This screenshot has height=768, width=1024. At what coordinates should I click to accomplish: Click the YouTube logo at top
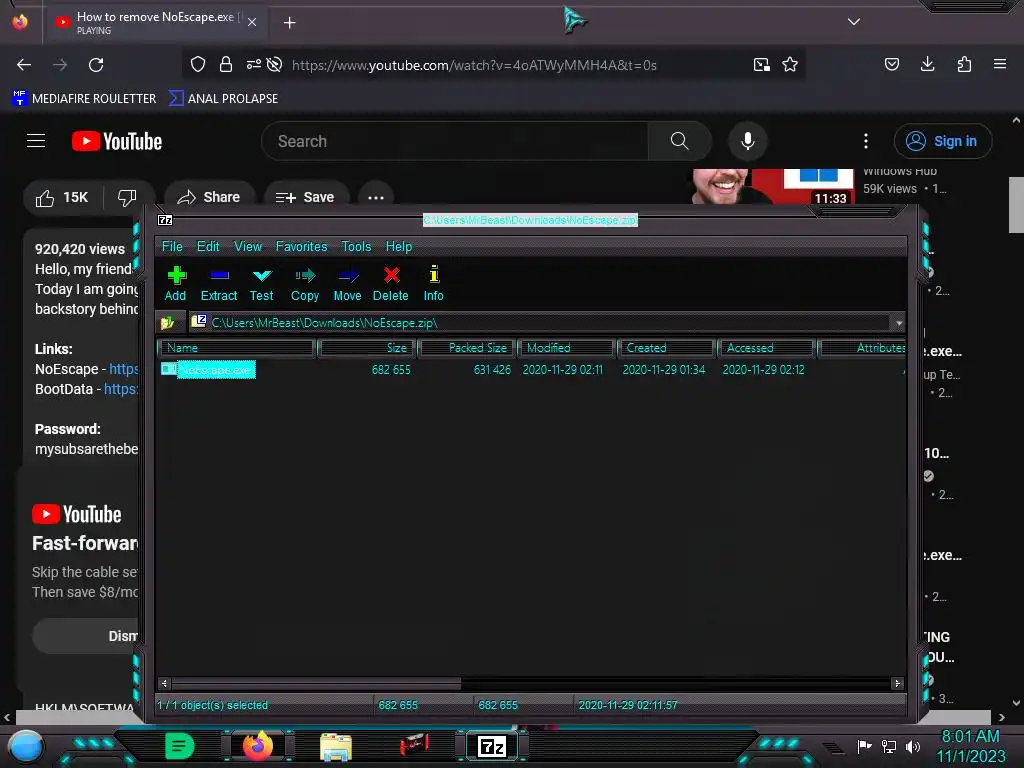[117, 141]
